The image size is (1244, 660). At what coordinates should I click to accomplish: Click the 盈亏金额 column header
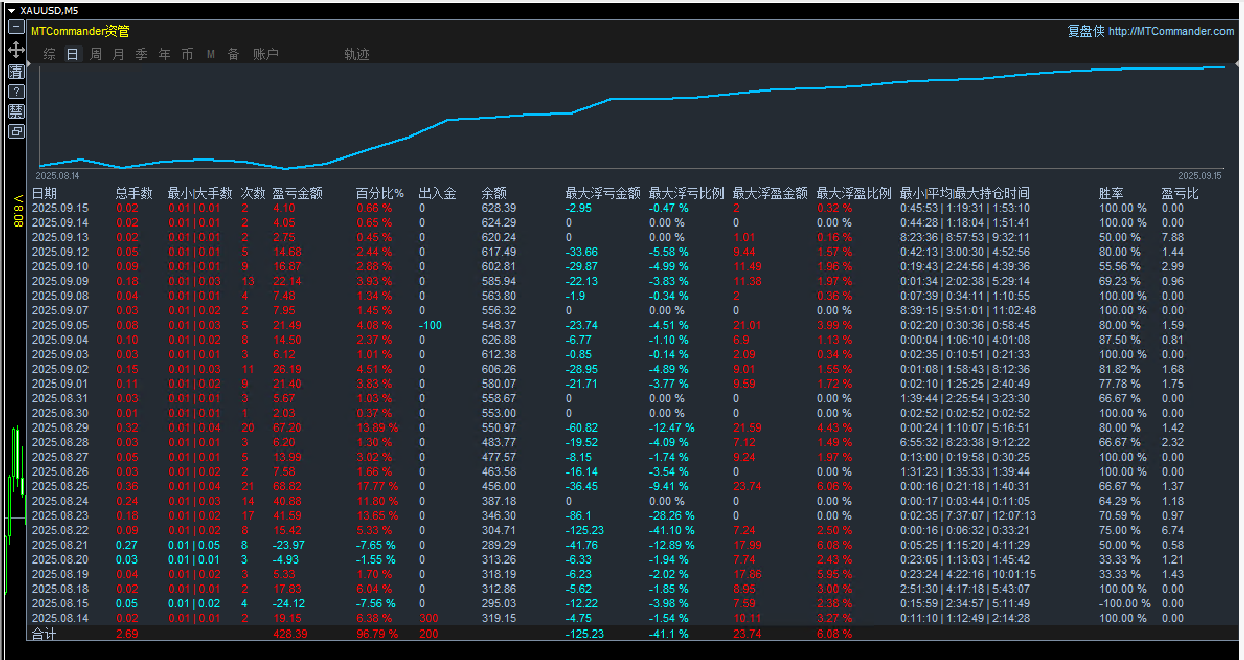point(298,193)
